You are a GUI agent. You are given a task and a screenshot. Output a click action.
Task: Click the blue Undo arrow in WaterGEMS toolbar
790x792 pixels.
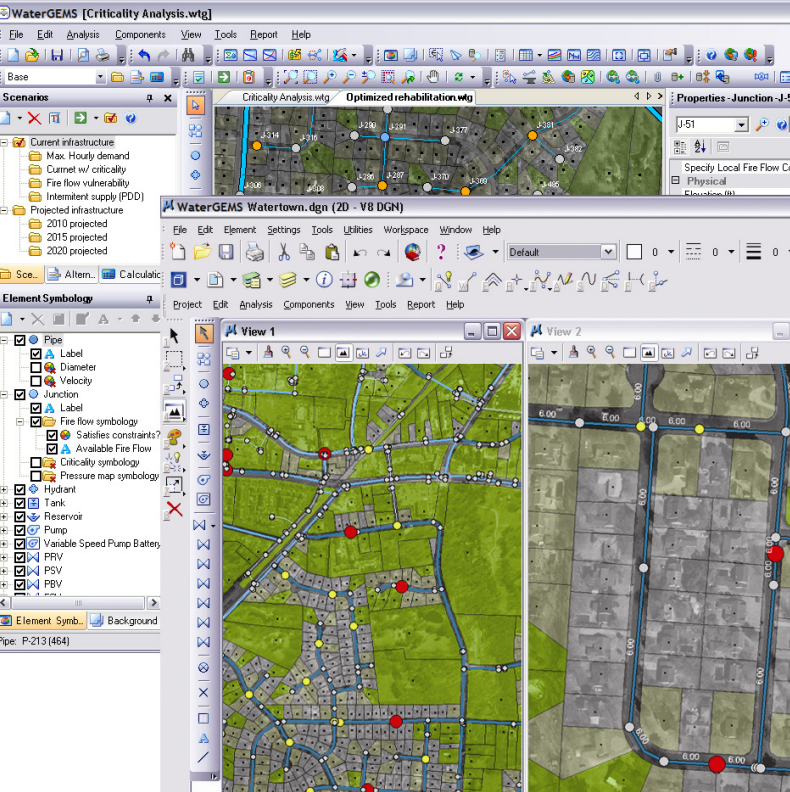coord(144,55)
